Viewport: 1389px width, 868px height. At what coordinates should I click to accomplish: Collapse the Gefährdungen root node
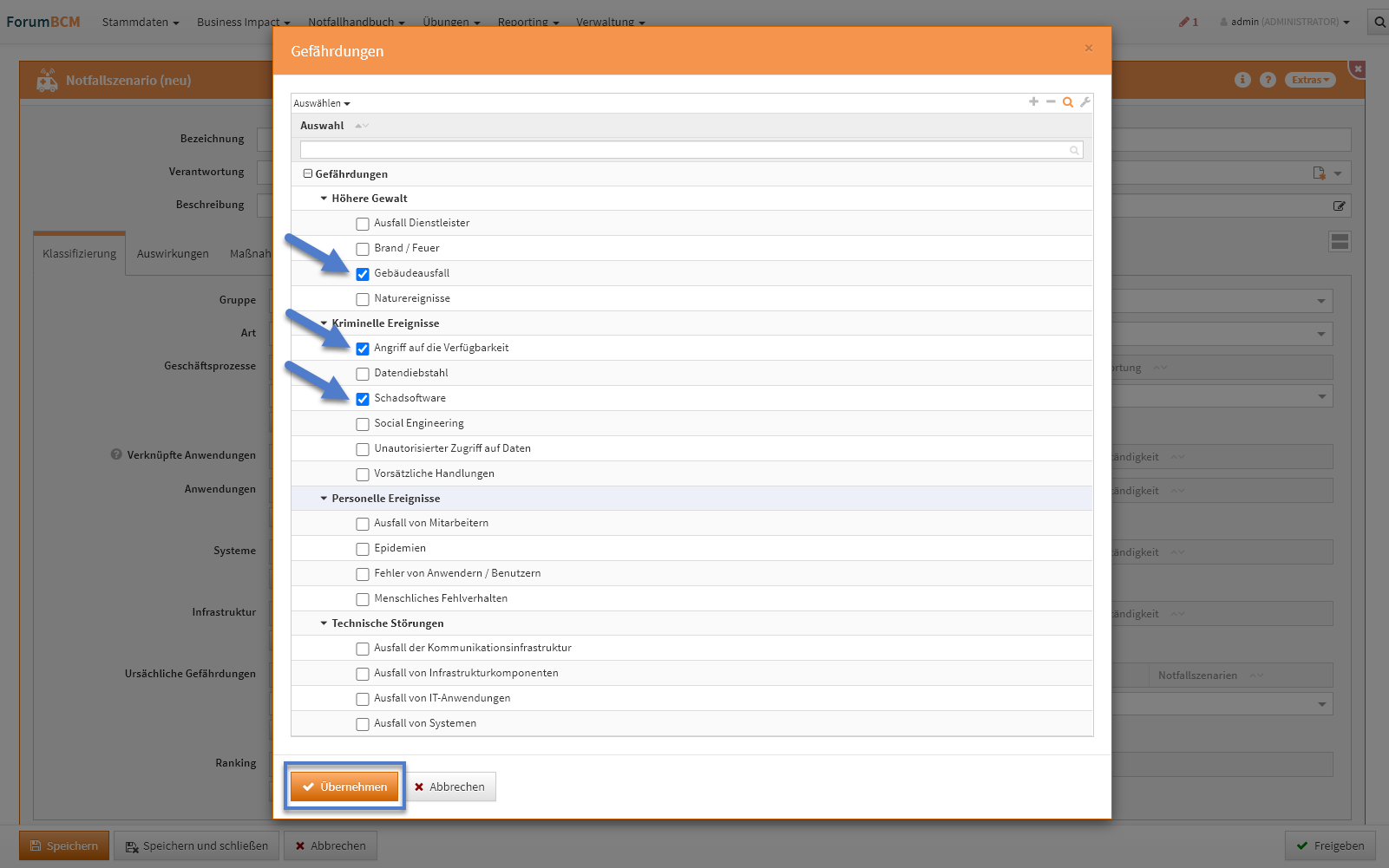pyautogui.click(x=307, y=173)
